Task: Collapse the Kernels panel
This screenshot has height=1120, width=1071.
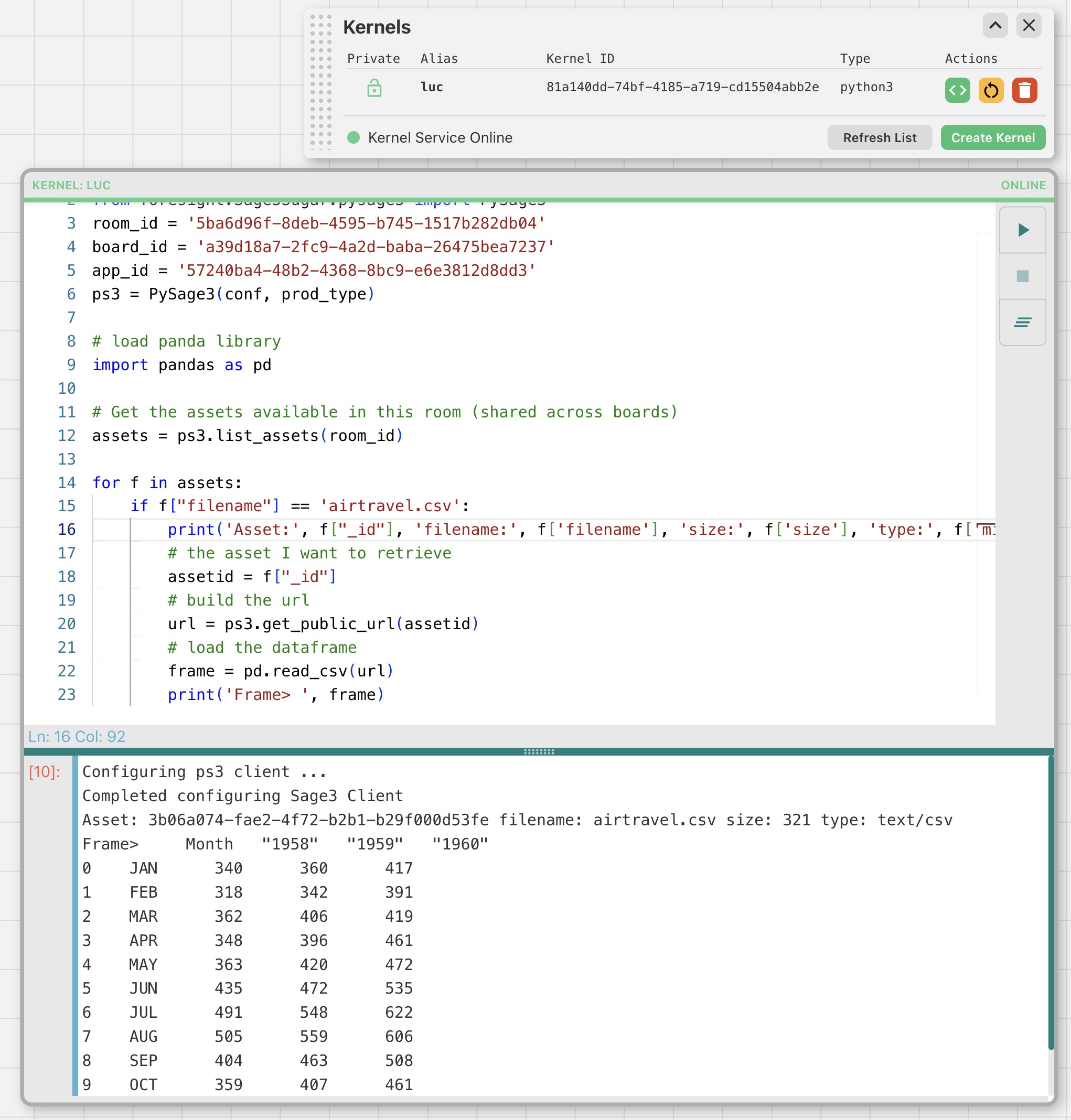Action: (x=995, y=25)
